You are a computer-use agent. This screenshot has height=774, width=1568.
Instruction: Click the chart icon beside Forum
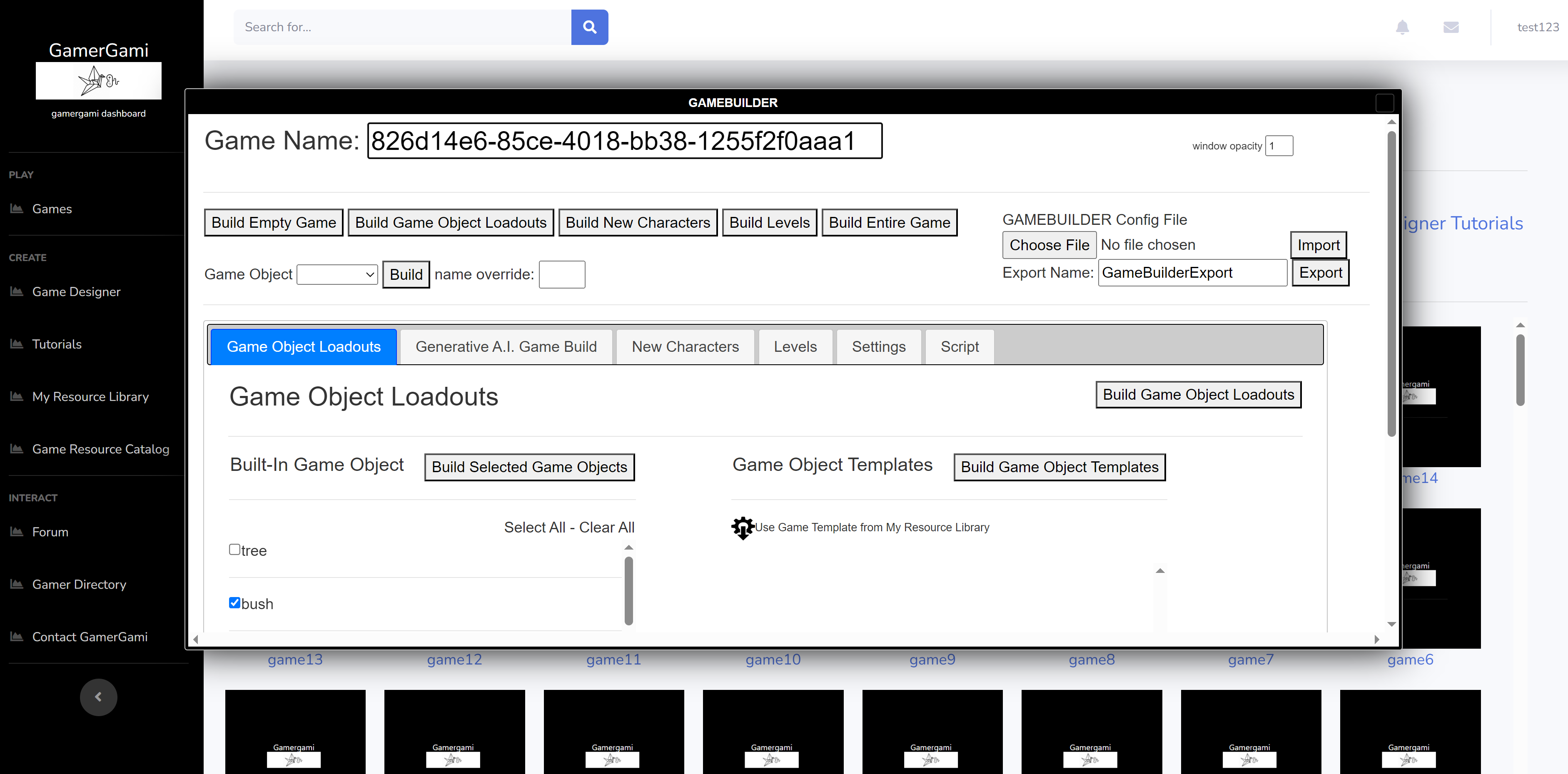click(16, 532)
